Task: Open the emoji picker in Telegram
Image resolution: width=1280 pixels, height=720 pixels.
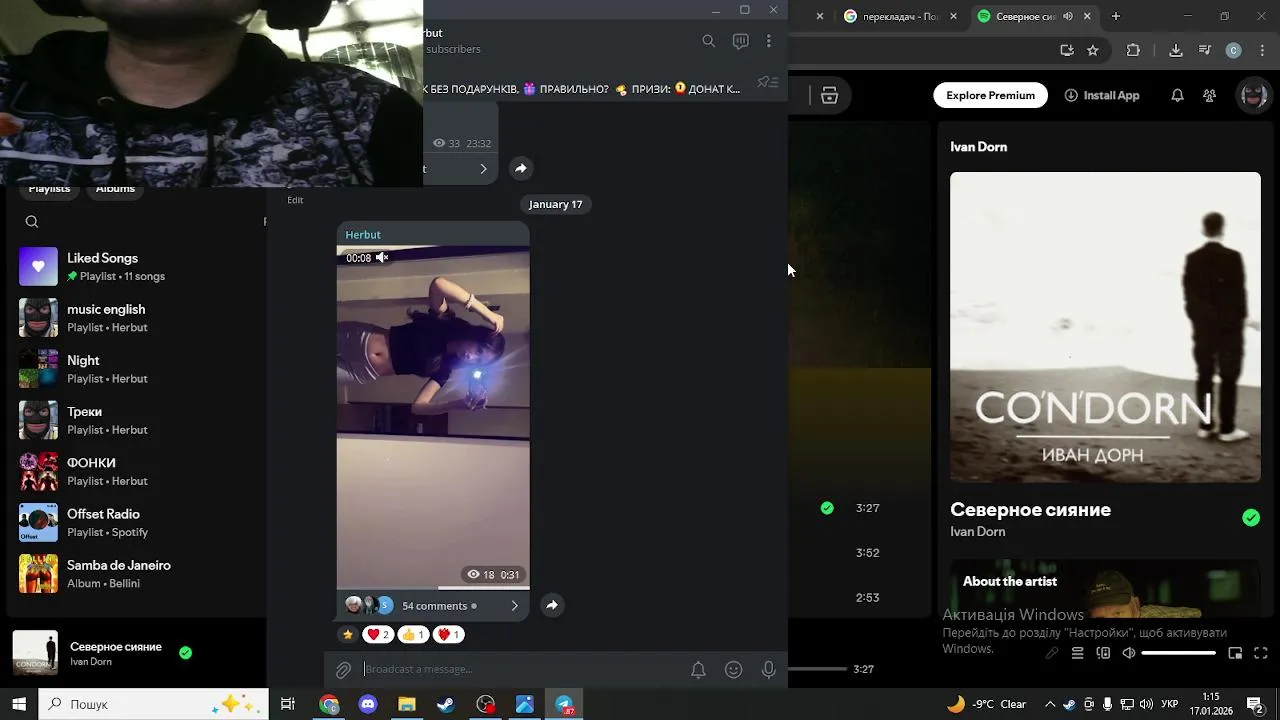Action: click(x=734, y=670)
